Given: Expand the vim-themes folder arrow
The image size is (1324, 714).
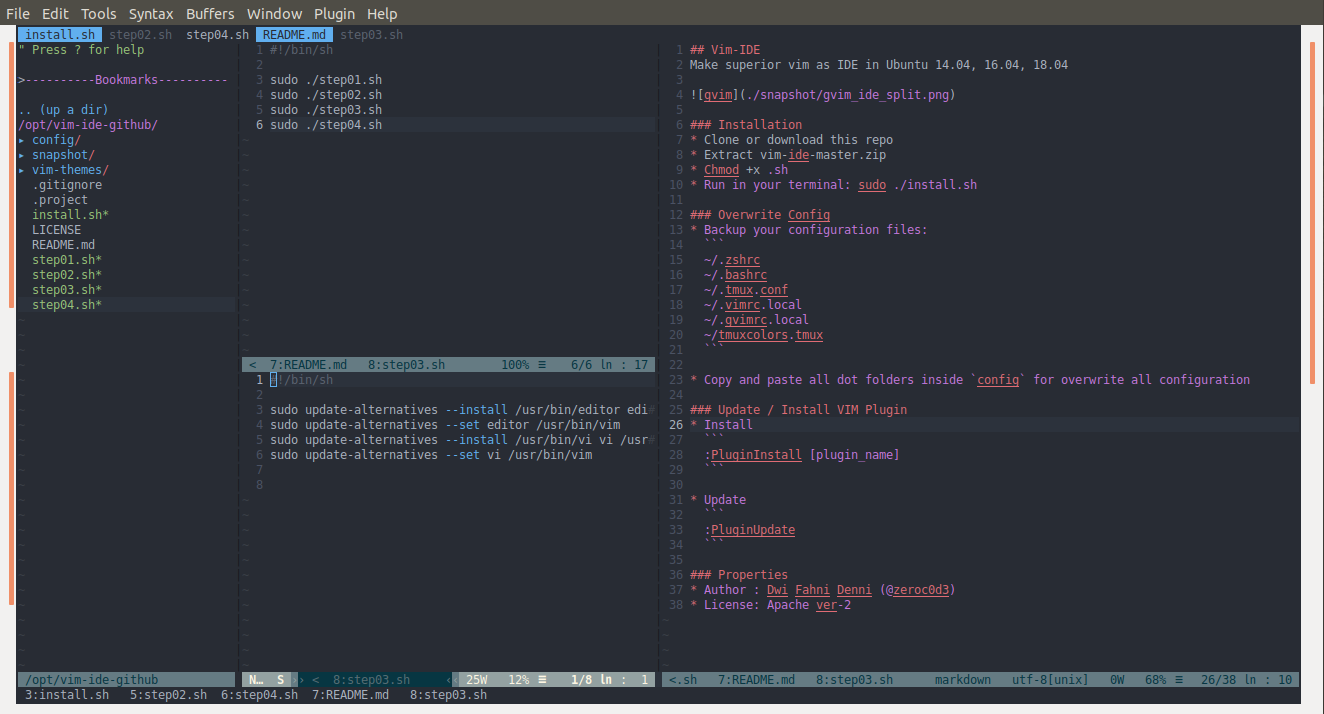Looking at the screenshot, I should click(22, 170).
